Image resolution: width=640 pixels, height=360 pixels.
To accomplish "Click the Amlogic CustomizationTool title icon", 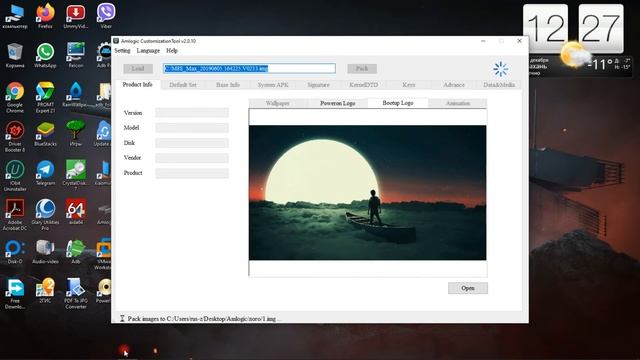I will (116, 41).
